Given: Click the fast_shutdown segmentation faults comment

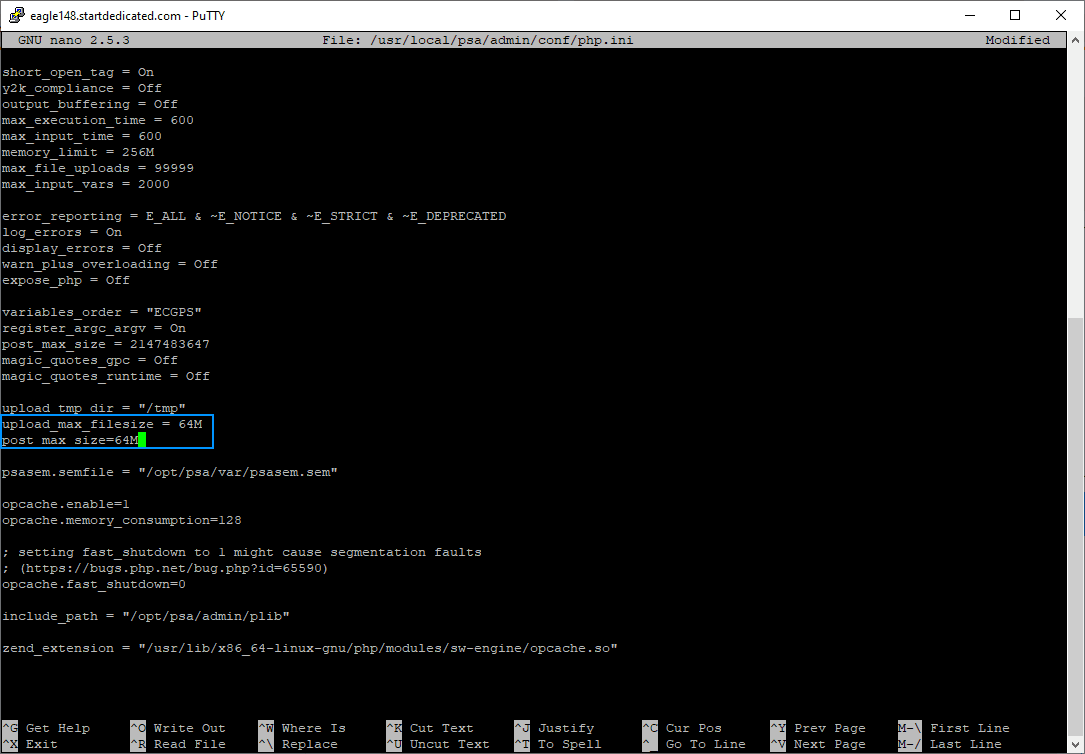Looking at the screenshot, I should click(241, 552).
